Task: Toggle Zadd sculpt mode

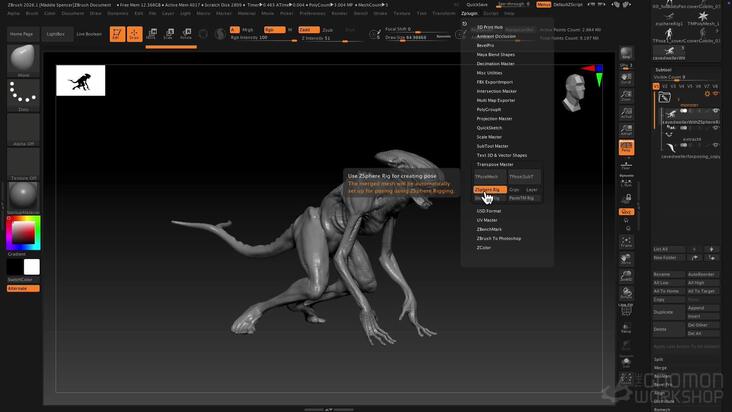Action: 309,29
